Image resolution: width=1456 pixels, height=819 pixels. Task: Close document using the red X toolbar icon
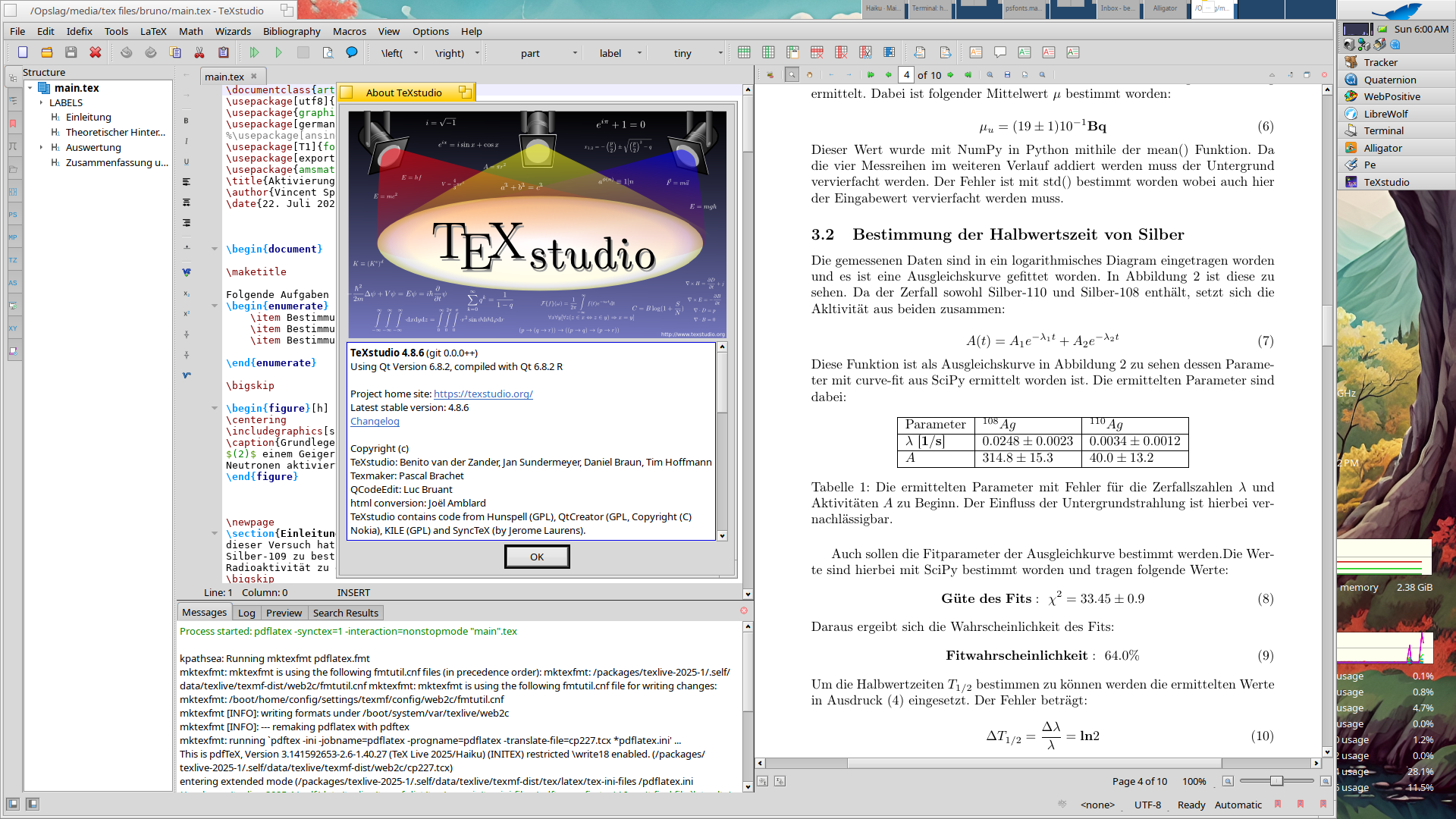(x=96, y=52)
